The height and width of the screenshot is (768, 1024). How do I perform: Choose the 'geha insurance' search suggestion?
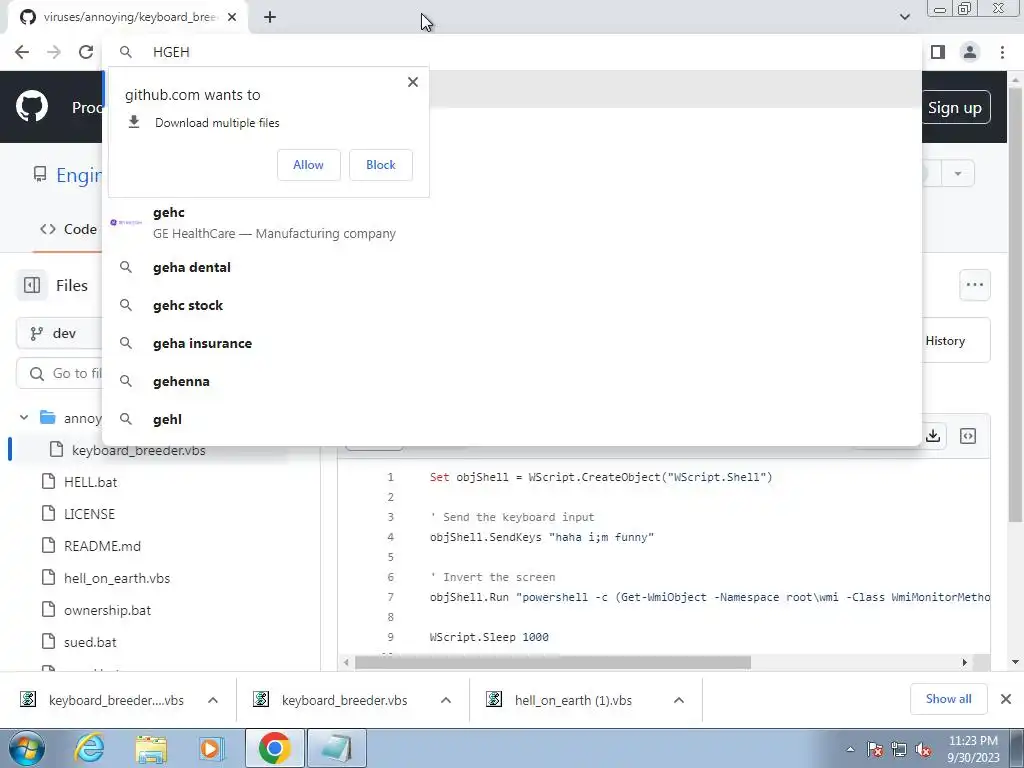tap(512, 343)
